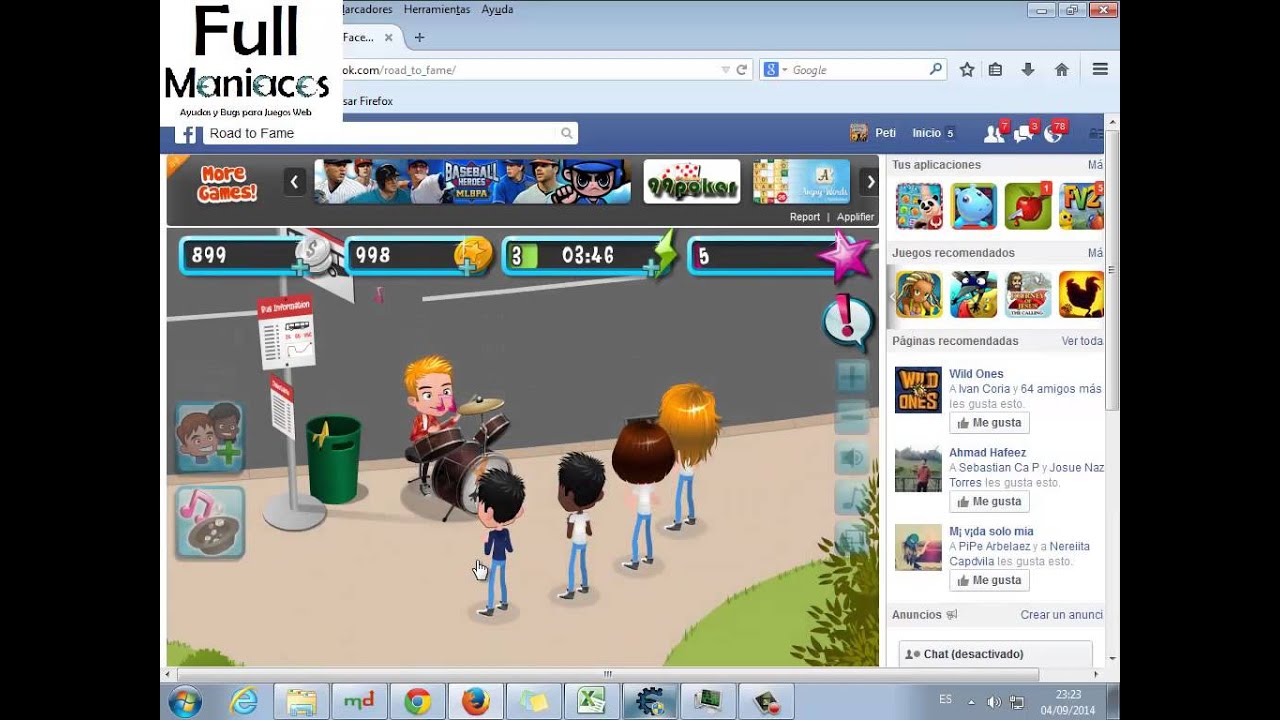
Task: Open the recommended game with rooster icon
Action: coord(1082,294)
